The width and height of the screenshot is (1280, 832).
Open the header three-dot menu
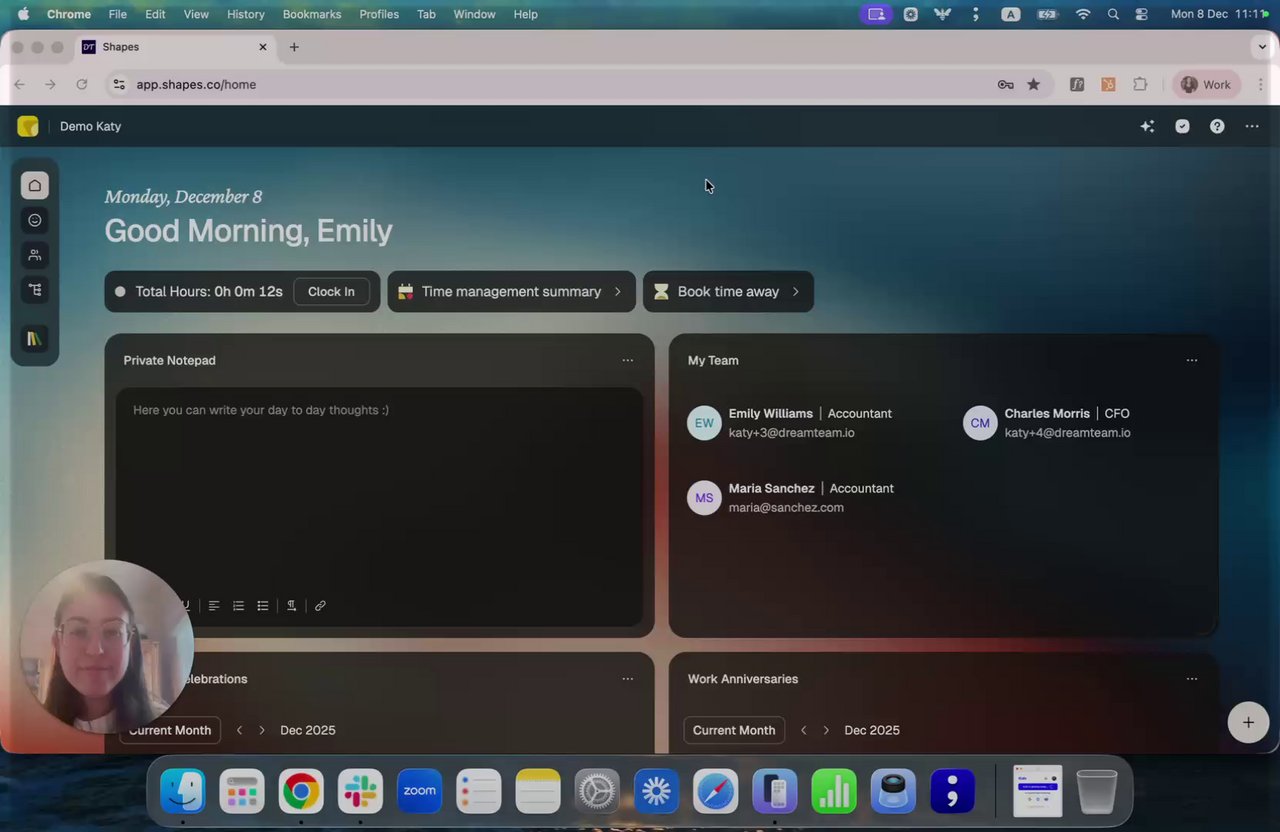1252,126
